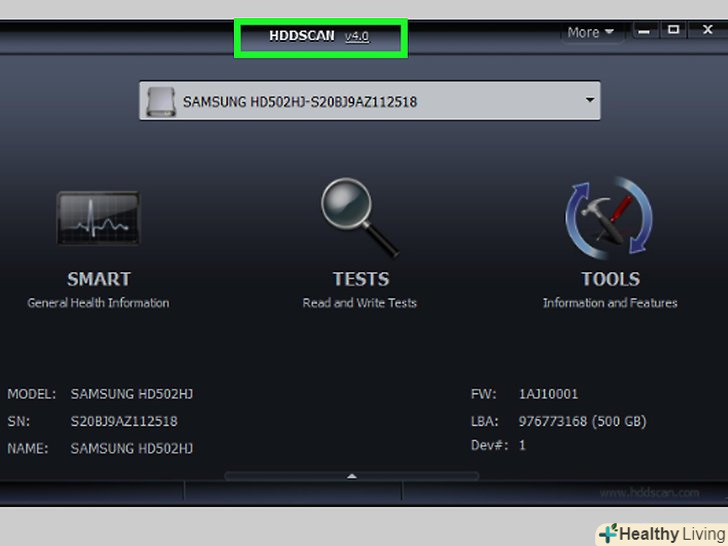Click the Dev# value 1

point(522,445)
